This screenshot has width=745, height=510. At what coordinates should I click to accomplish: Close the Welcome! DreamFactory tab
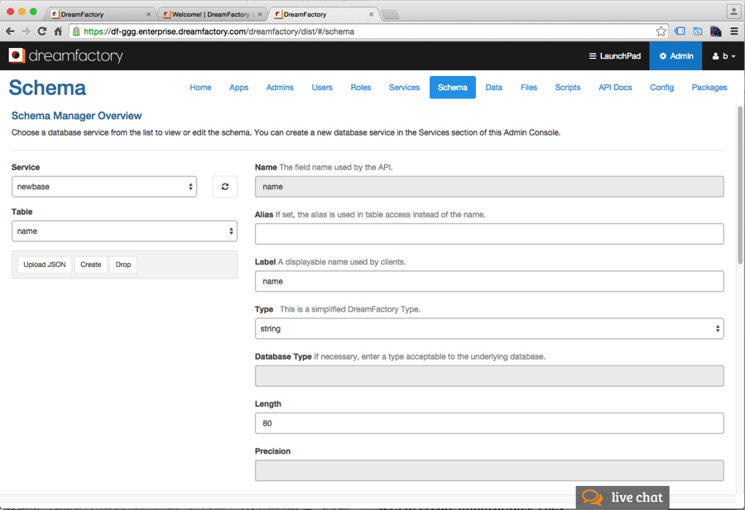click(x=259, y=14)
